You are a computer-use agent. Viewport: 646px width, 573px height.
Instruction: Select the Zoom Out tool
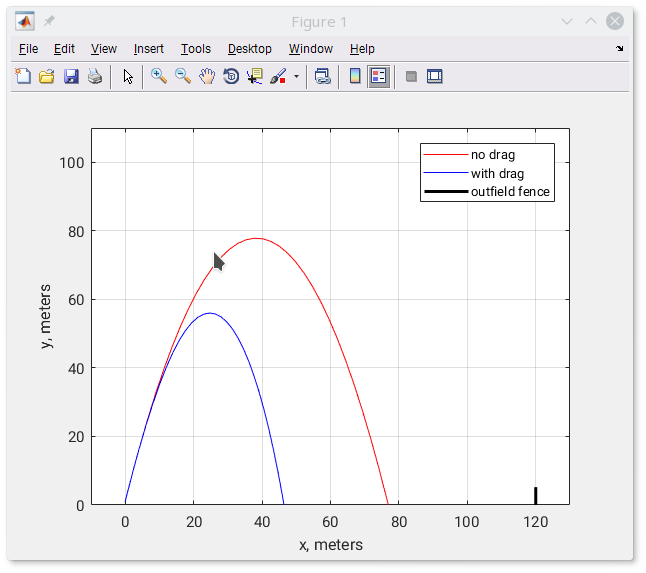click(x=183, y=76)
